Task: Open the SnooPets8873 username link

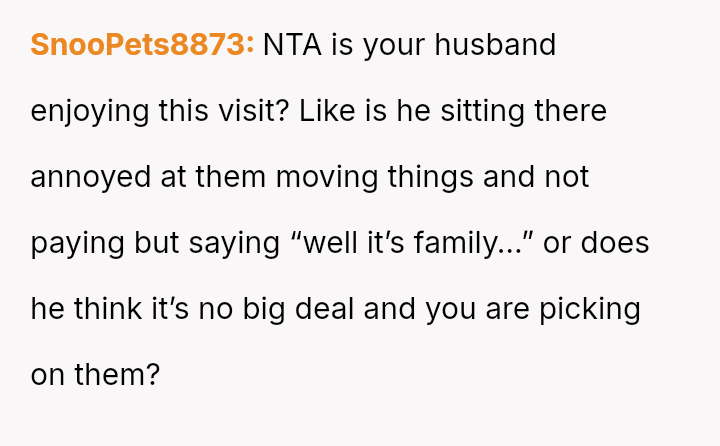Action: click(142, 45)
